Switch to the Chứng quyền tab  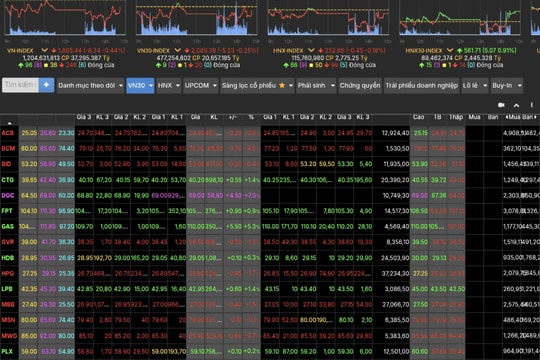(x=360, y=85)
